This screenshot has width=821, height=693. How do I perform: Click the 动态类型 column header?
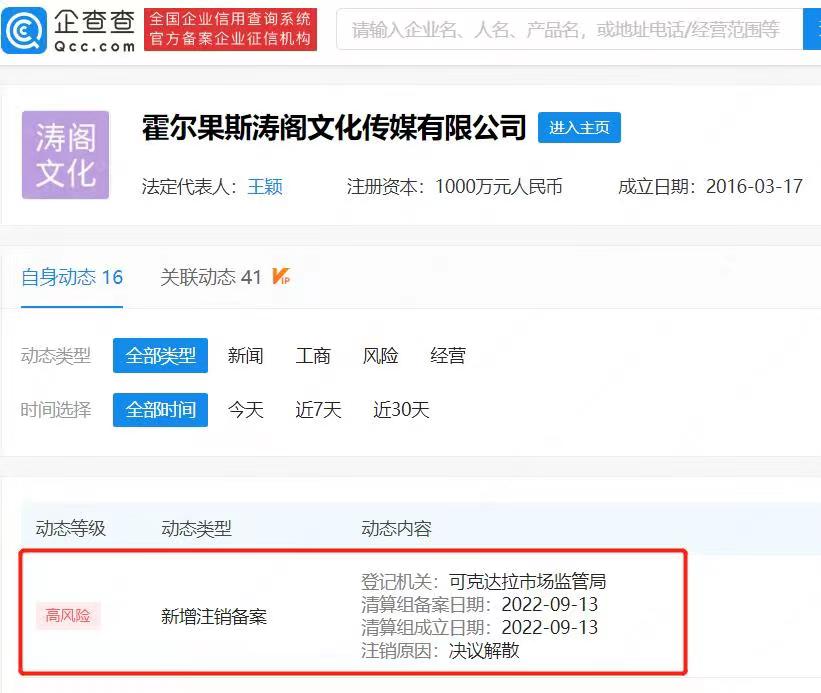click(196, 529)
